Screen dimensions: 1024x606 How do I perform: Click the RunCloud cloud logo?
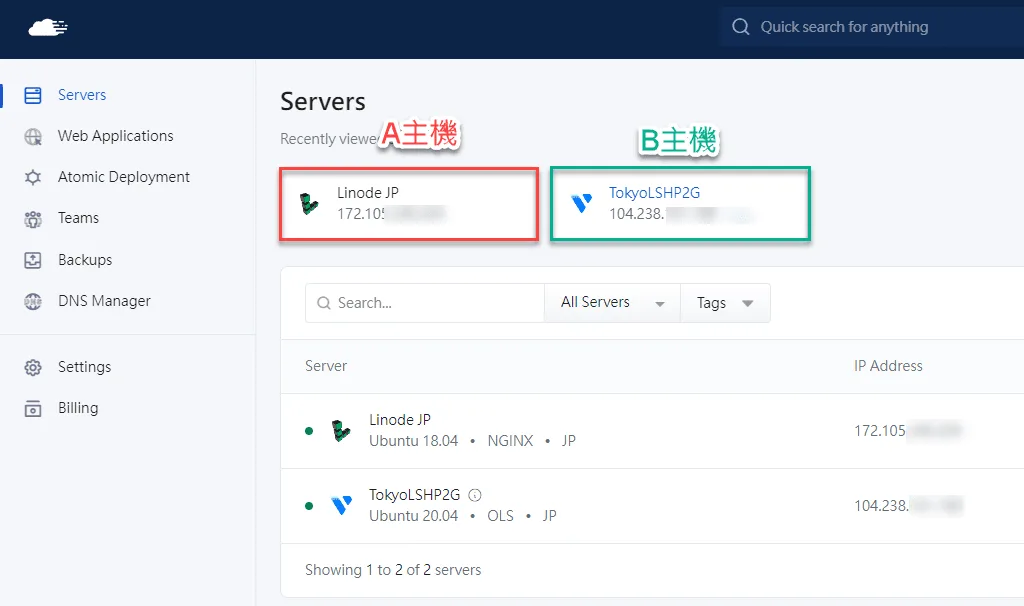click(48, 27)
